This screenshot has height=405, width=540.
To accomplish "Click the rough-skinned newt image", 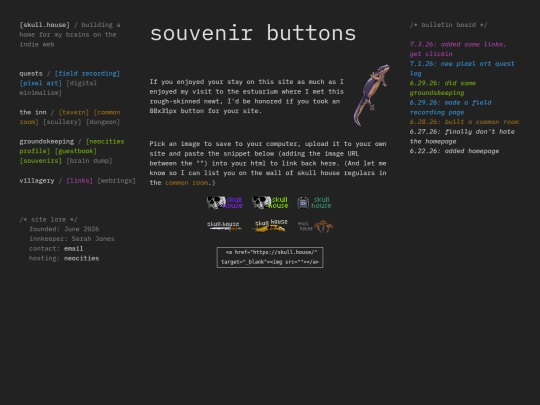I will pos(372,95).
